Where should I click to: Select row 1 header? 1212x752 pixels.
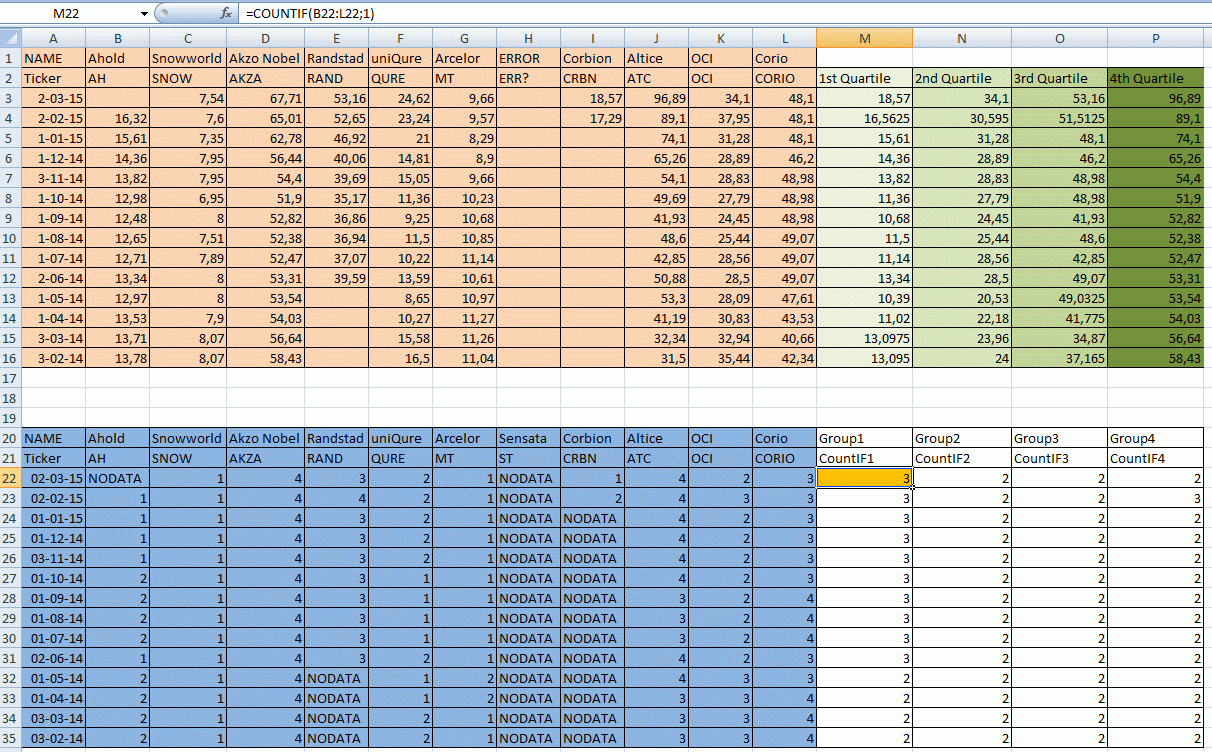point(11,58)
